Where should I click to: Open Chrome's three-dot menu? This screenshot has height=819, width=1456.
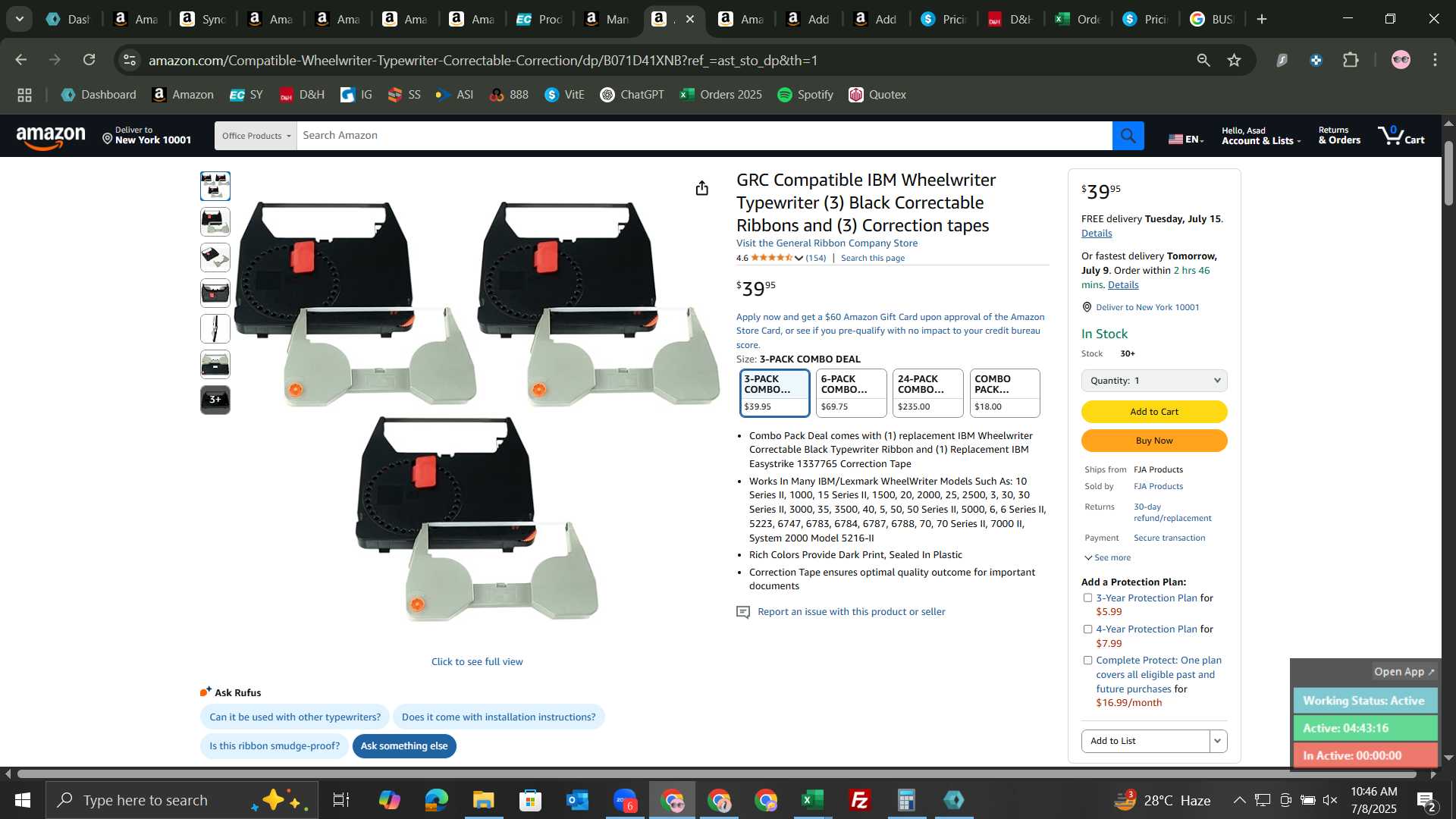pyautogui.click(x=1435, y=60)
